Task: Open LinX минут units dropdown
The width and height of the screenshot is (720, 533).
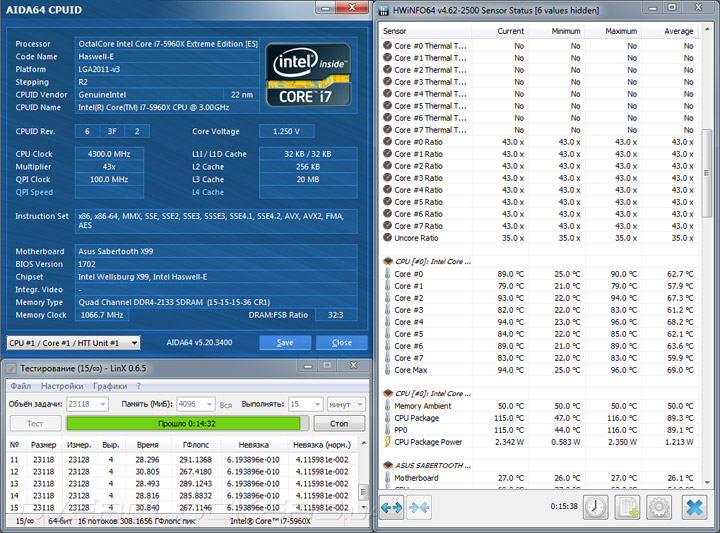Action: click(346, 404)
